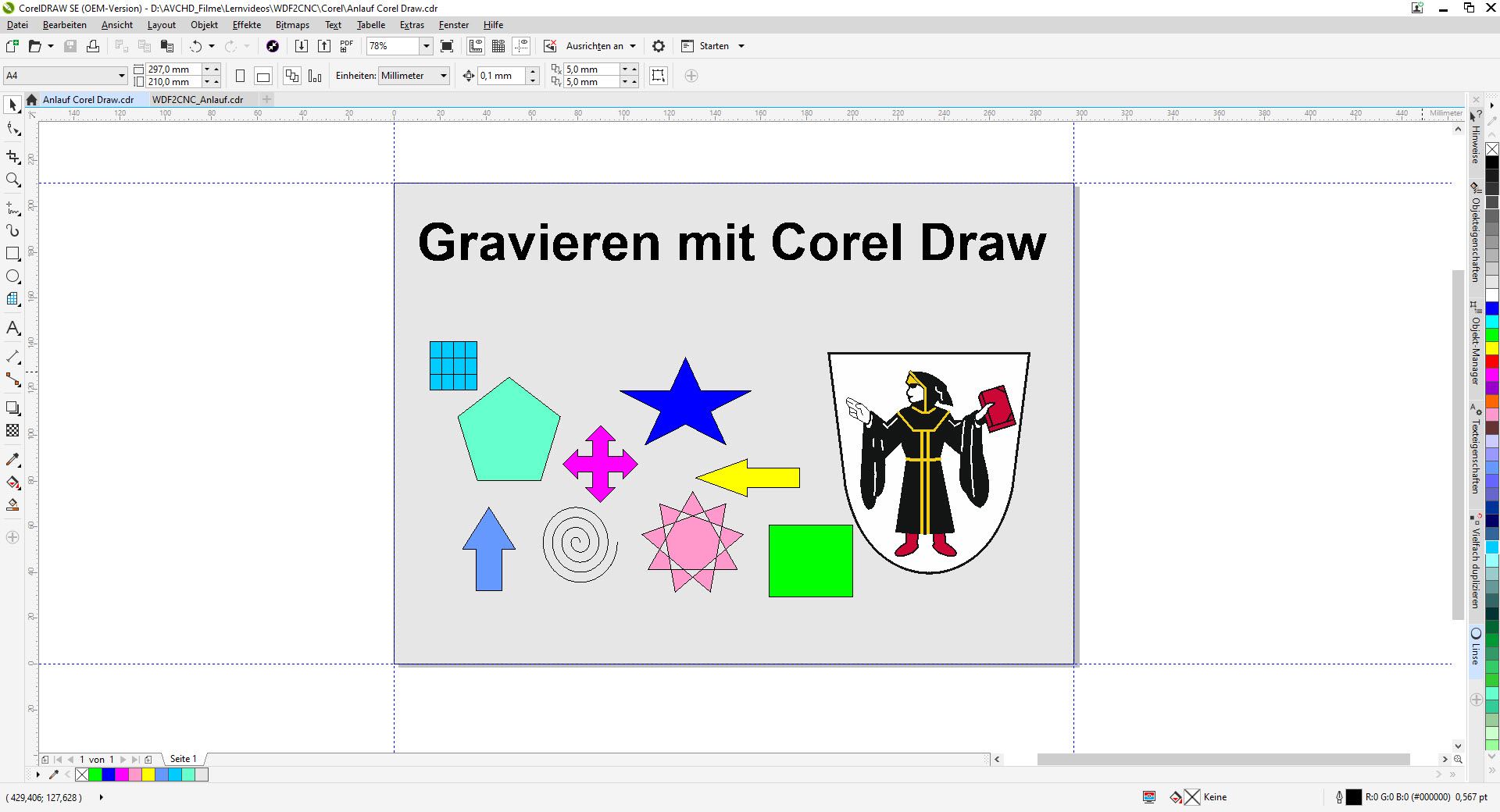Click the nudge distance field 0,1 mm
The height and width of the screenshot is (812, 1500).
[x=502, y=76]
